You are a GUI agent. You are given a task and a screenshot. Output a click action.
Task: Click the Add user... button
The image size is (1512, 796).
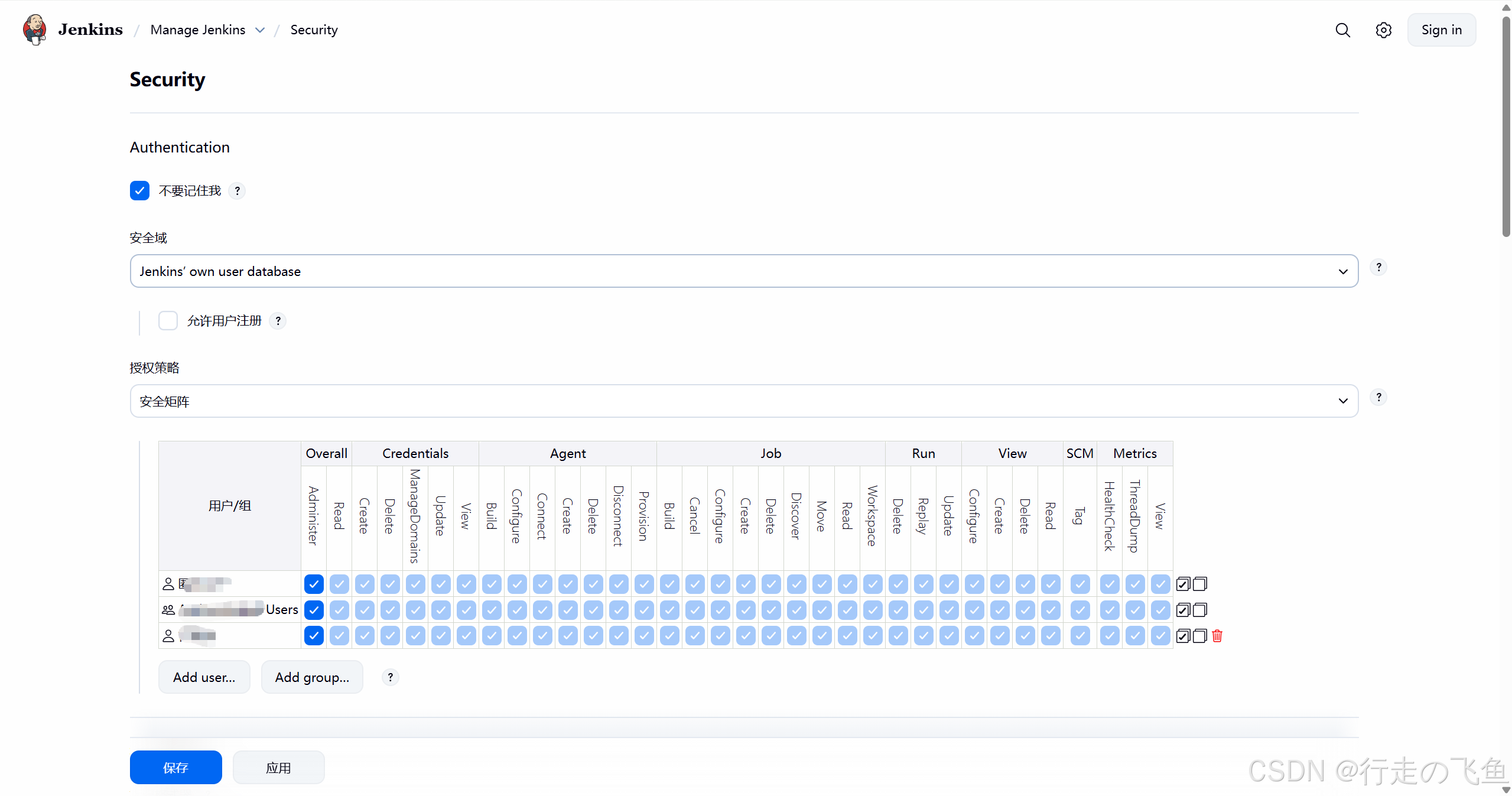[204, 677]
